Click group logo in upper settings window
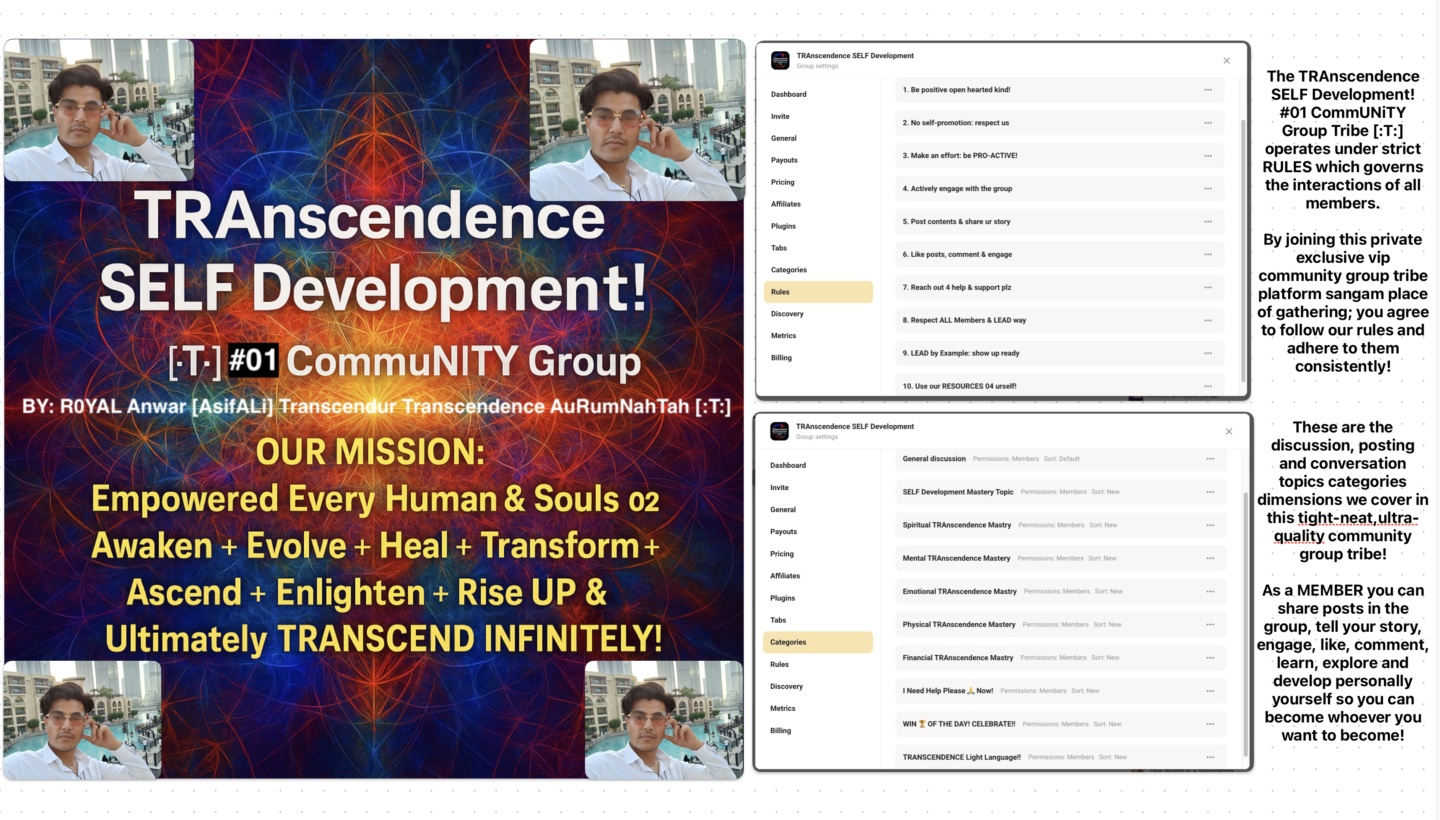1440x820 pixels. click(780, 61)
